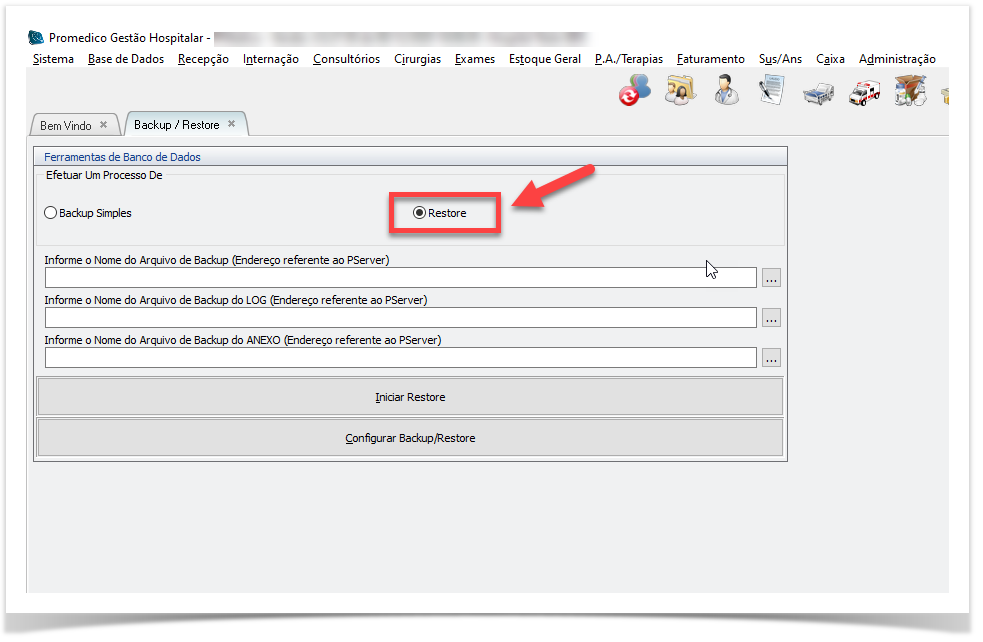Open the medicine supplies box icon

909,92
